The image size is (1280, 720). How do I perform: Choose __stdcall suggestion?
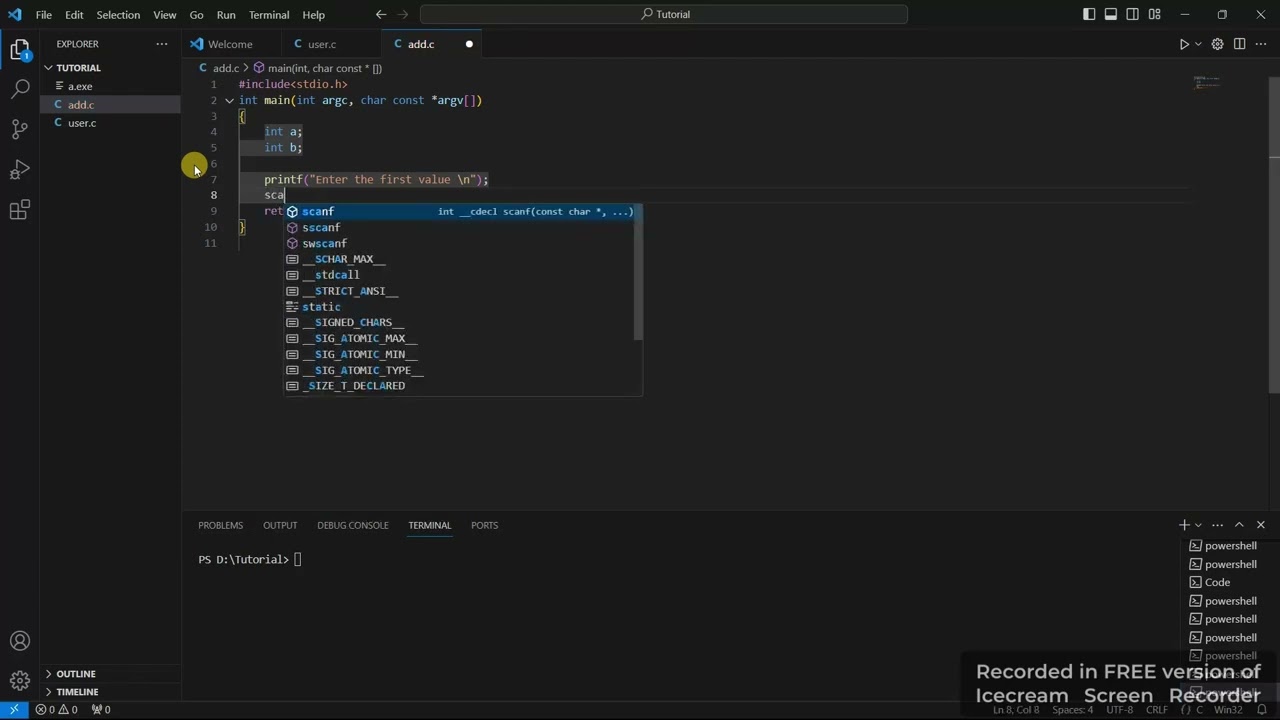(460, 275)
